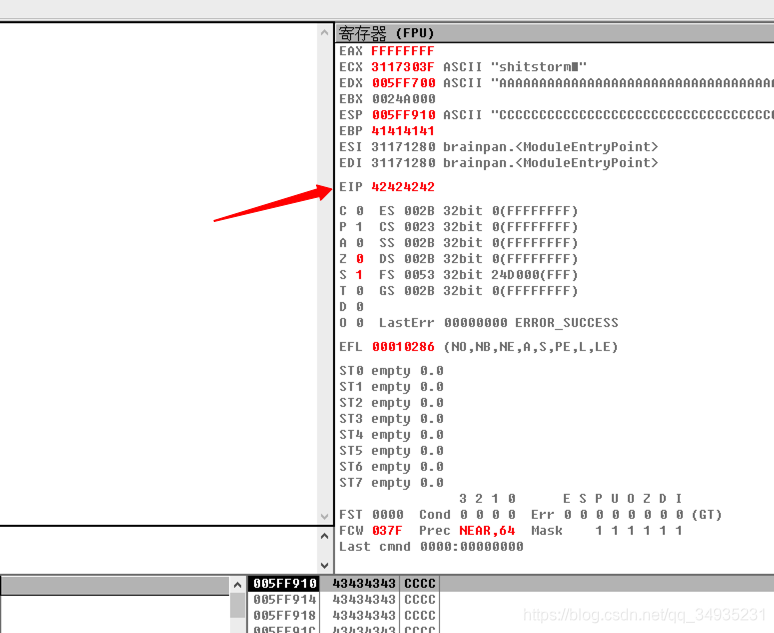The image size is (774, 633).
Task: Select the ST6 empty register line
Action: 391,467
